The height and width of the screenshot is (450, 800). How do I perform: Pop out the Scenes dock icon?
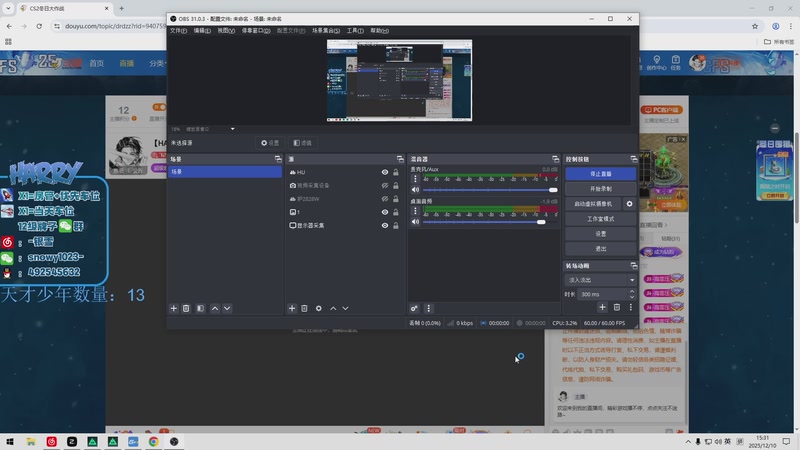tap(278, 159)
